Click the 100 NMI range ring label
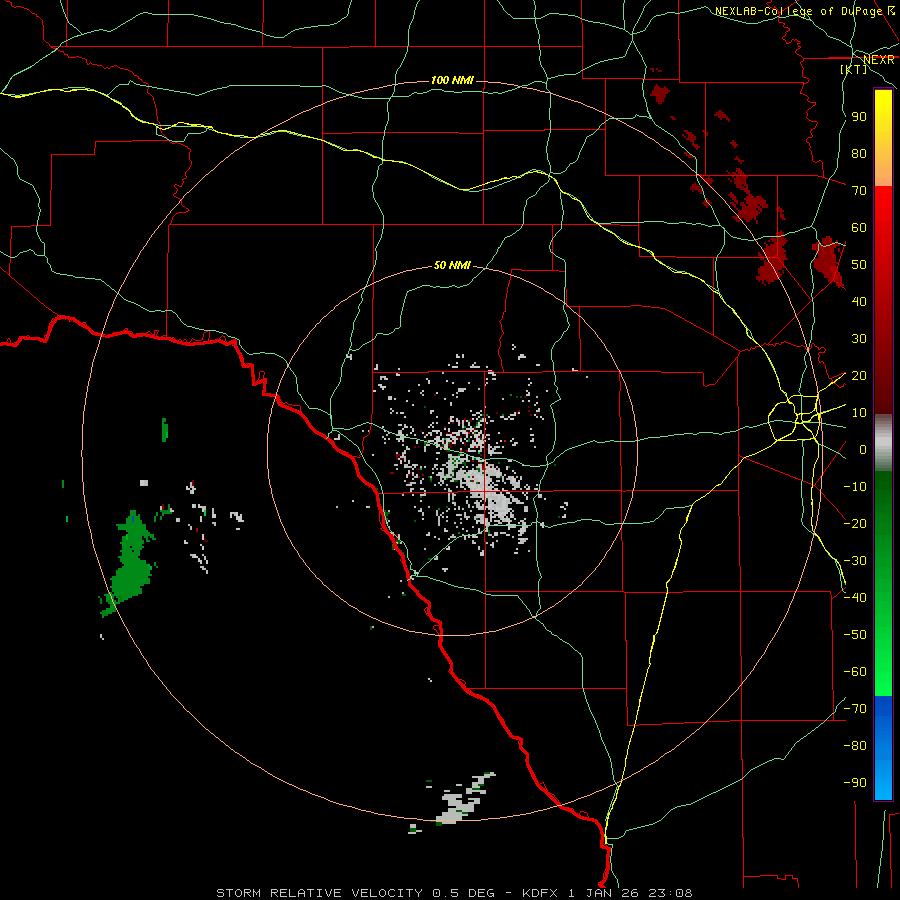Viewport: 900px width, 900px height. tap(452, 80)
